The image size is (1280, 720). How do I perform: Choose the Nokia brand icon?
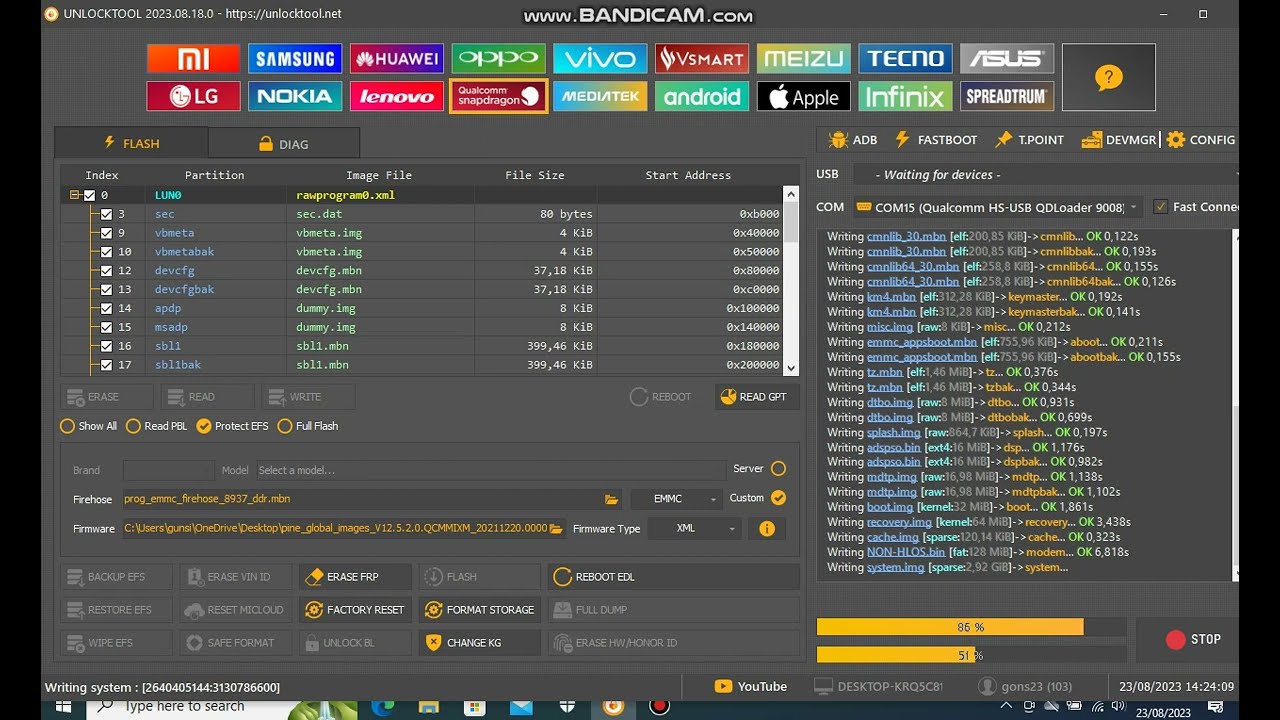click(295, 96)
